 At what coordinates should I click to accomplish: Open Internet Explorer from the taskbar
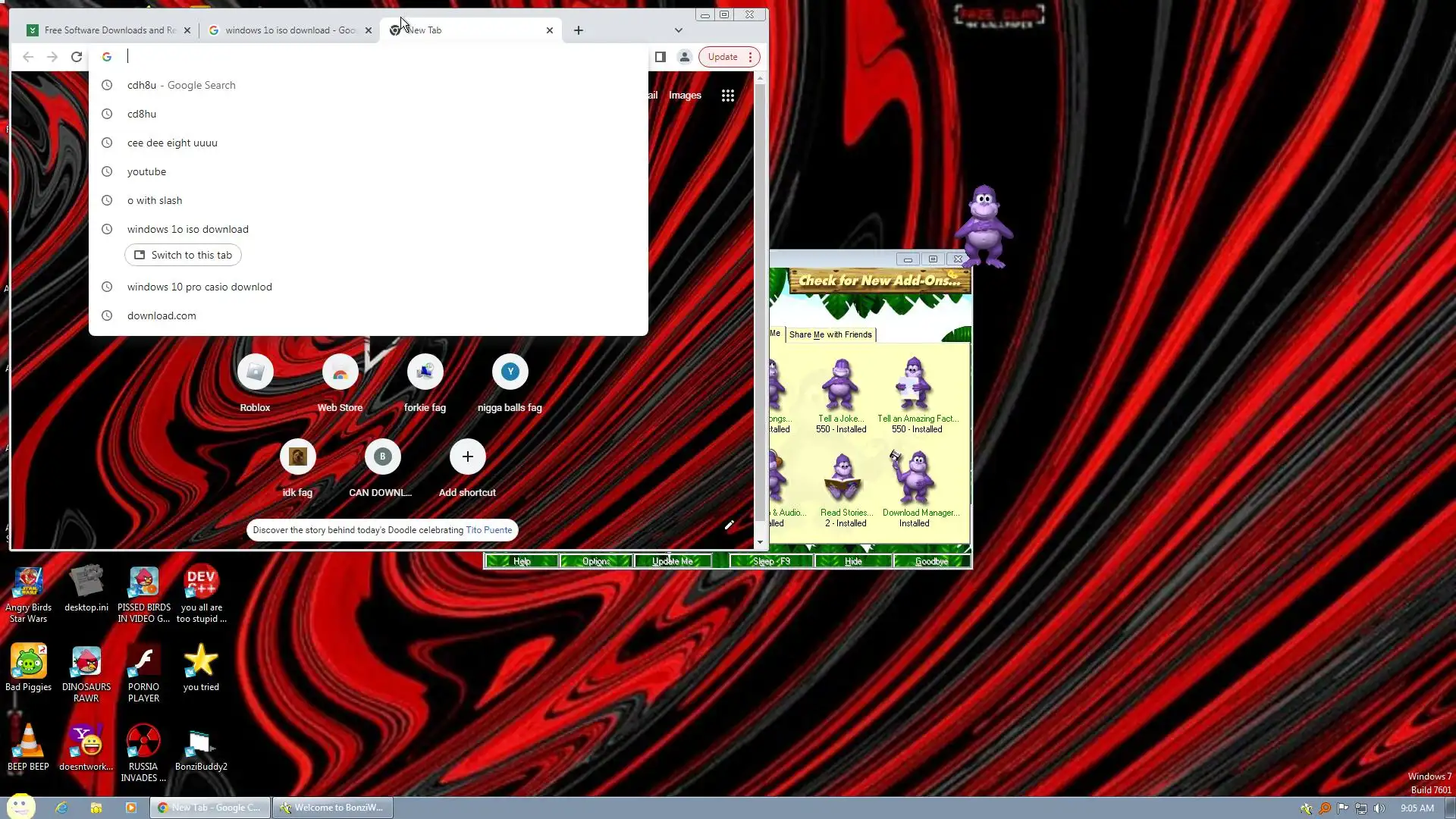tap(61, 808)
